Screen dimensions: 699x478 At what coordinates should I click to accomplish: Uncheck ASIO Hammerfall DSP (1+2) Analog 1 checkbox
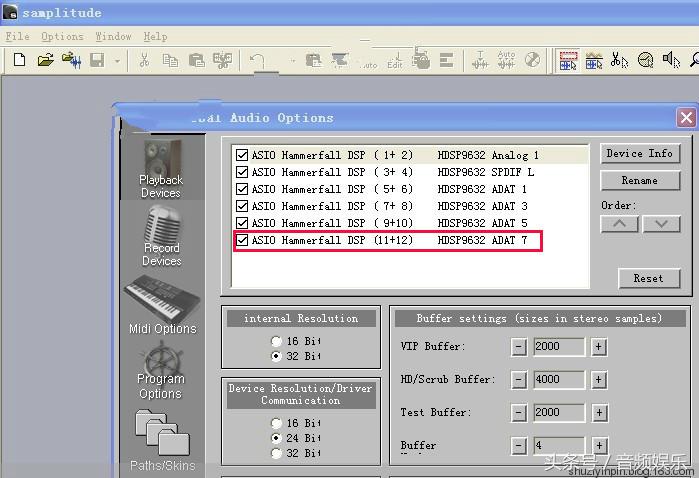(x=242, y=155)
